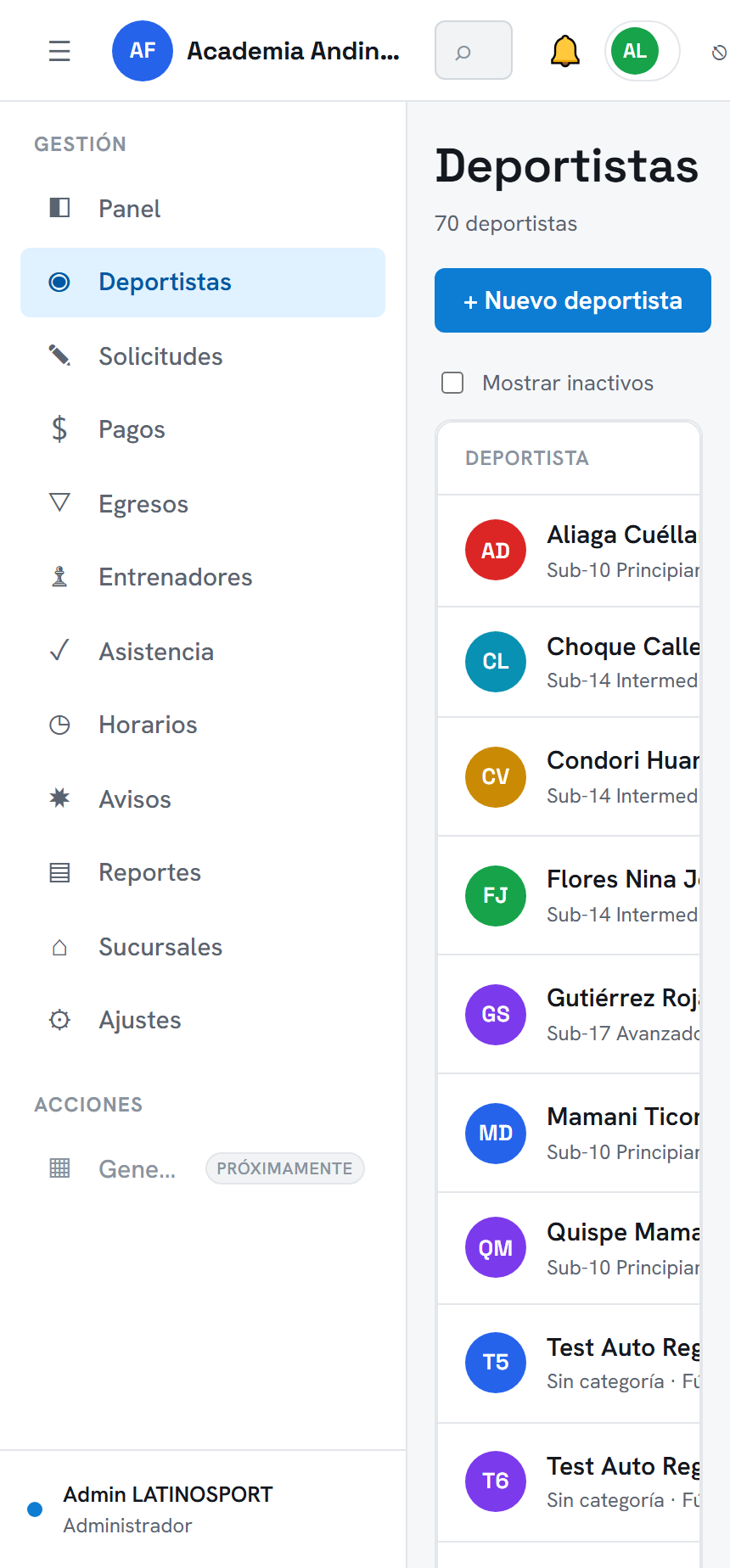Collapse the sidebar with hamburger menu icon

(x=59, y=51)
